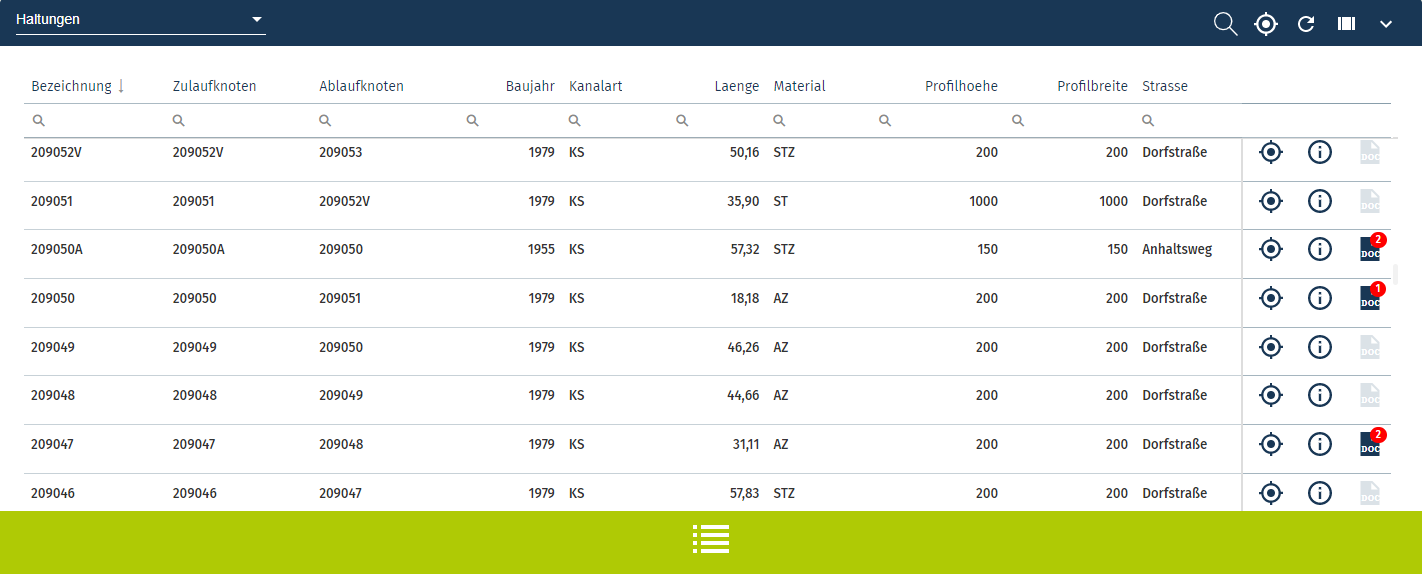The width and height of the screenshot is (1422, 574).
Task: Toggle the list panel in green bar
Action: point(711,539)
